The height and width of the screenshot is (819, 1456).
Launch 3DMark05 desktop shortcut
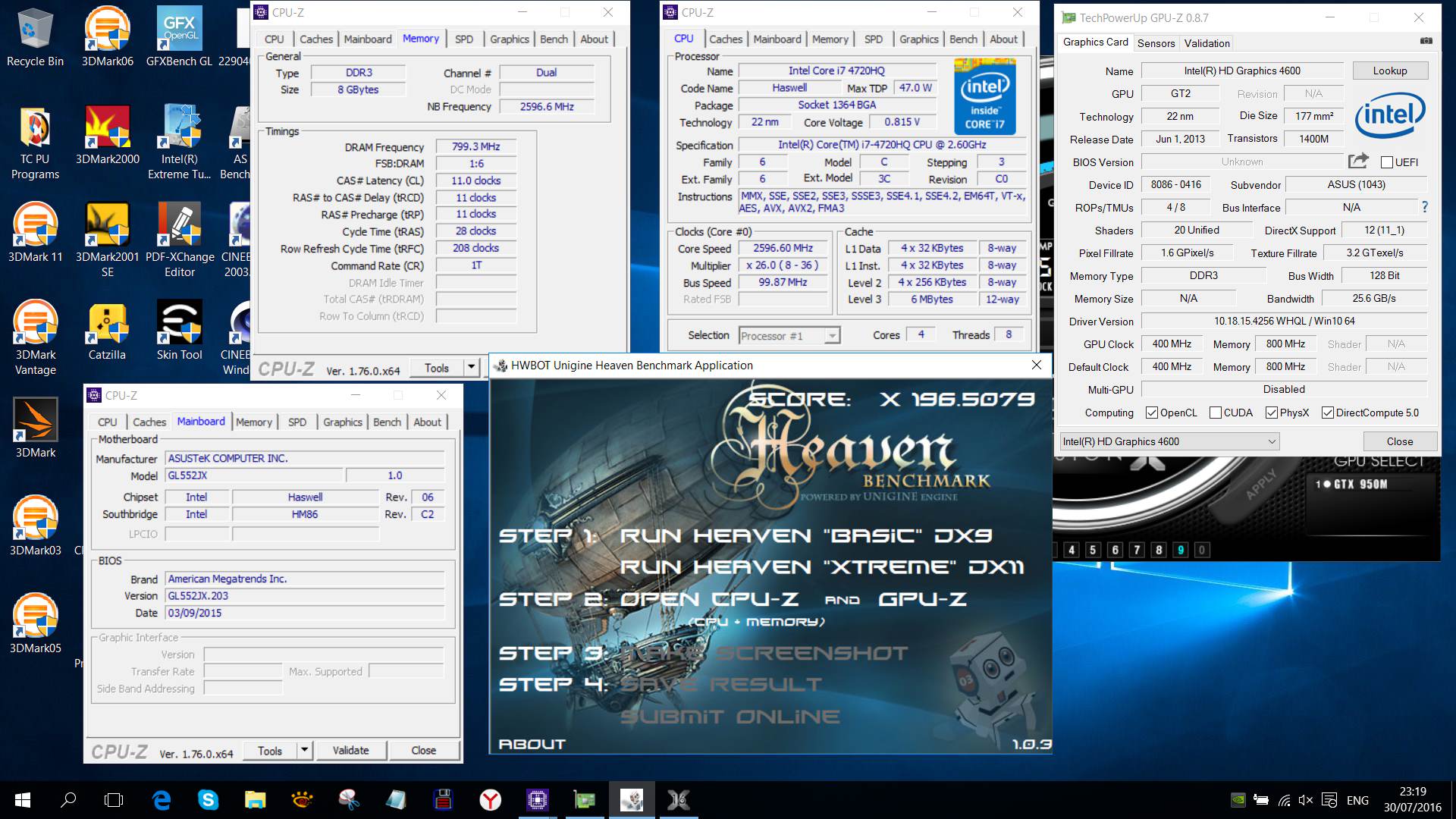click(x=35, y=623)
